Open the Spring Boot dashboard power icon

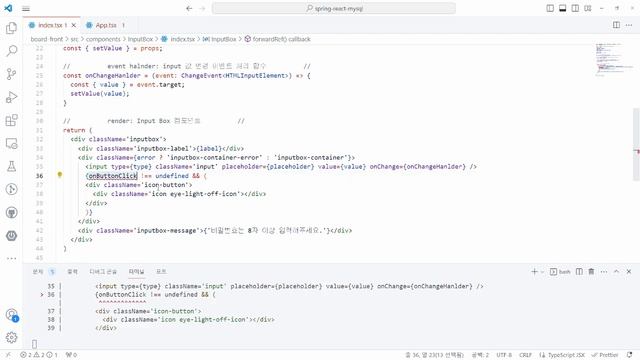click(x=11, y=236)
